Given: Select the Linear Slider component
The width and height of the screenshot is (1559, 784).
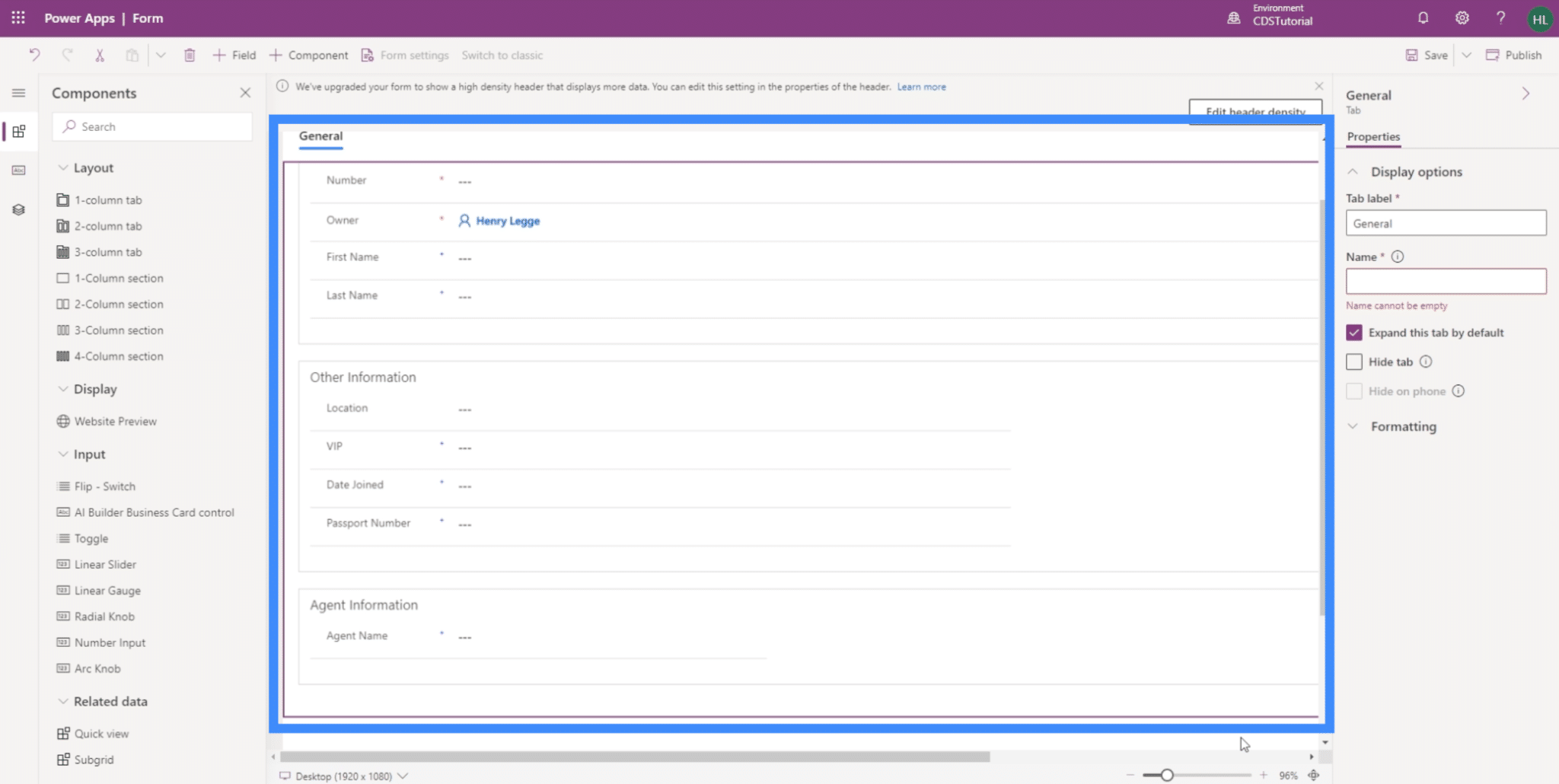Looking at the screenshot, I should pyautogui.click(x=97, y=564).
